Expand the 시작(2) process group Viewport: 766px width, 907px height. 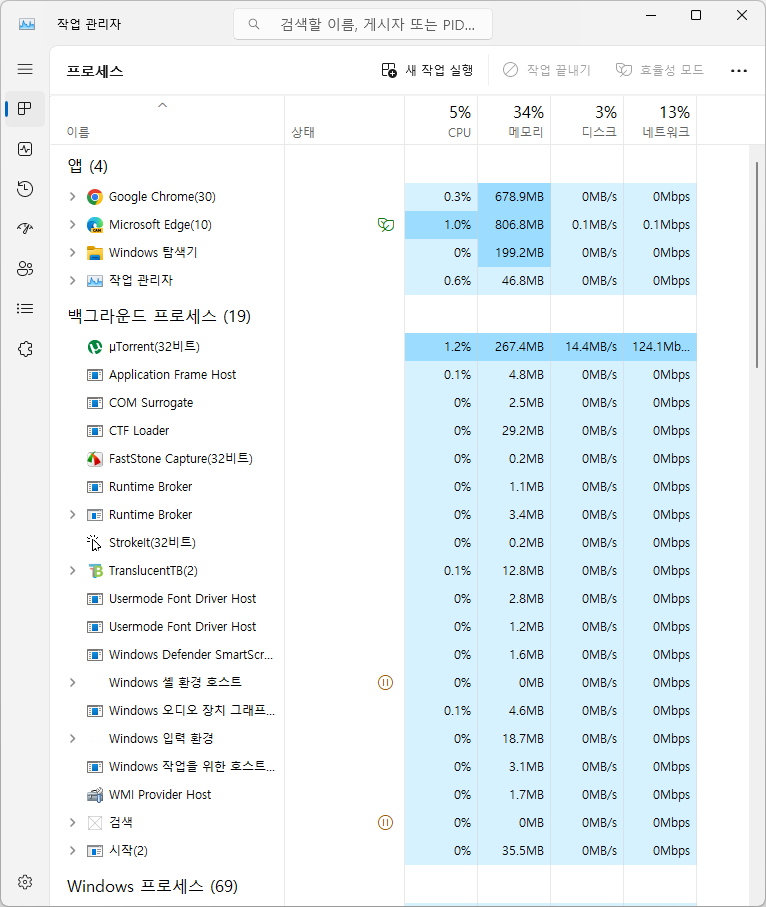[72, 851]
